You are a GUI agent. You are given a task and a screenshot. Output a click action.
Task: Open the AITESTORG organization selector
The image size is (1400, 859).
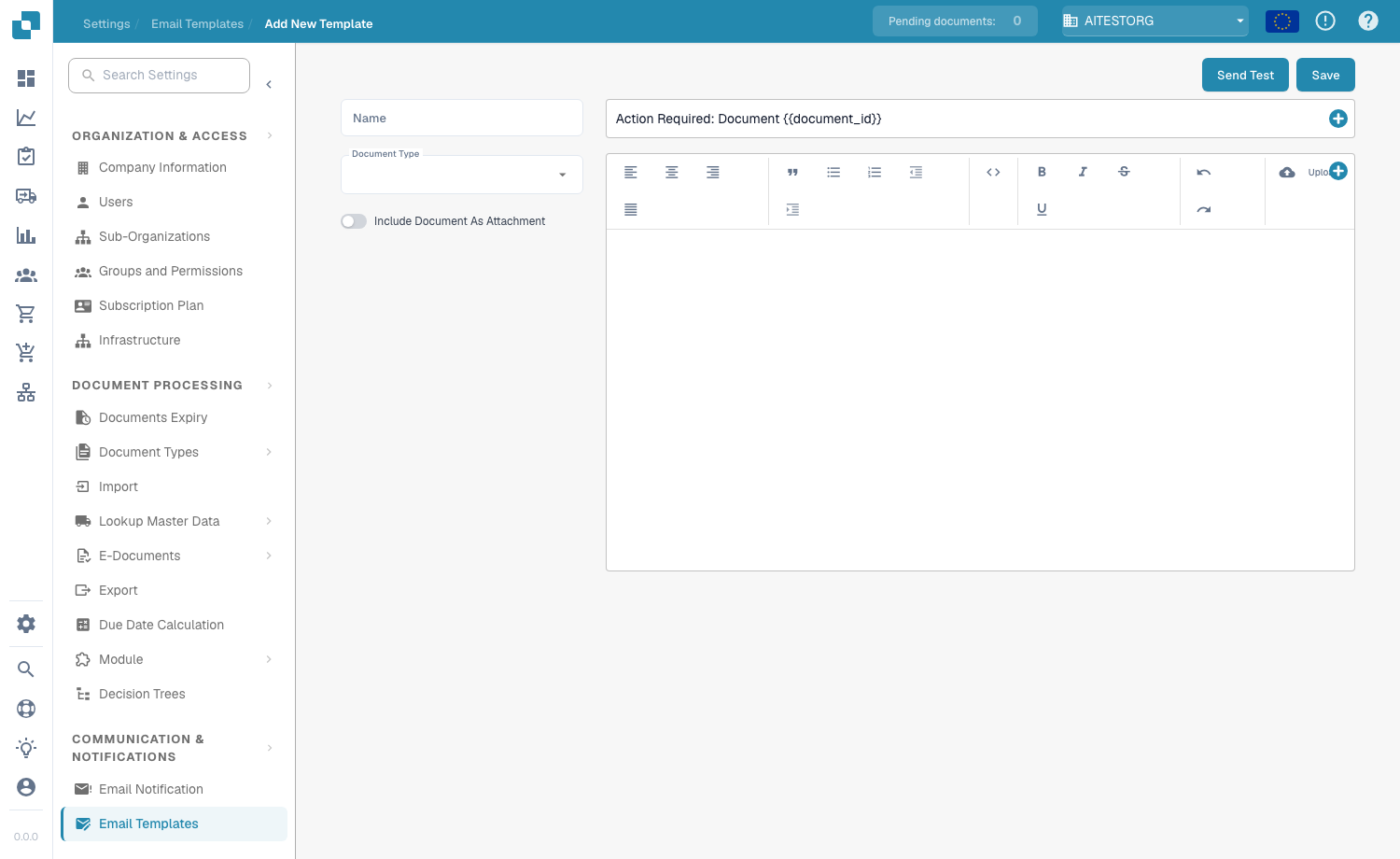[1155, 21]
